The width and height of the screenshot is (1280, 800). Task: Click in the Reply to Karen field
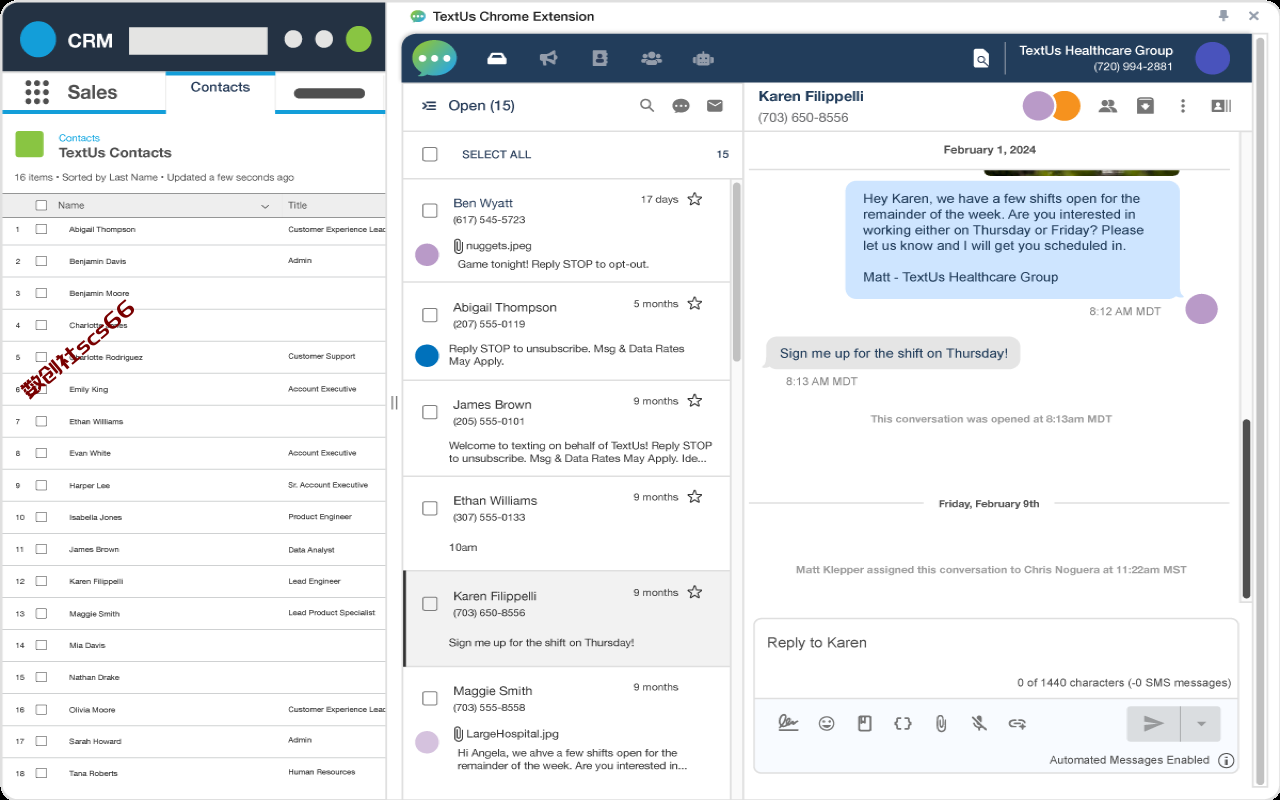pyautogui.click(x=996, y=644)
